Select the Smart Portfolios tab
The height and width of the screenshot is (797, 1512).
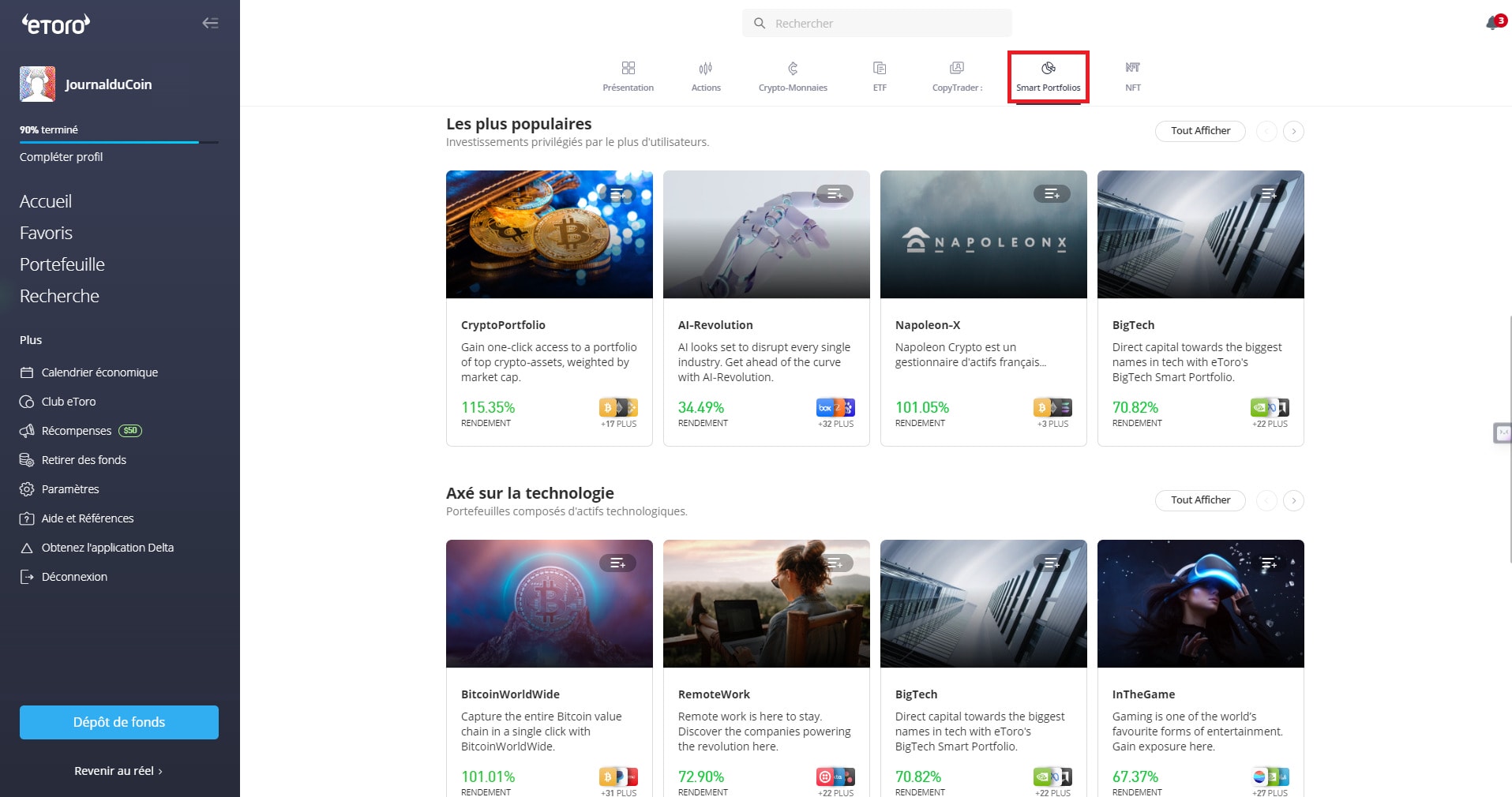point(1048,77)
